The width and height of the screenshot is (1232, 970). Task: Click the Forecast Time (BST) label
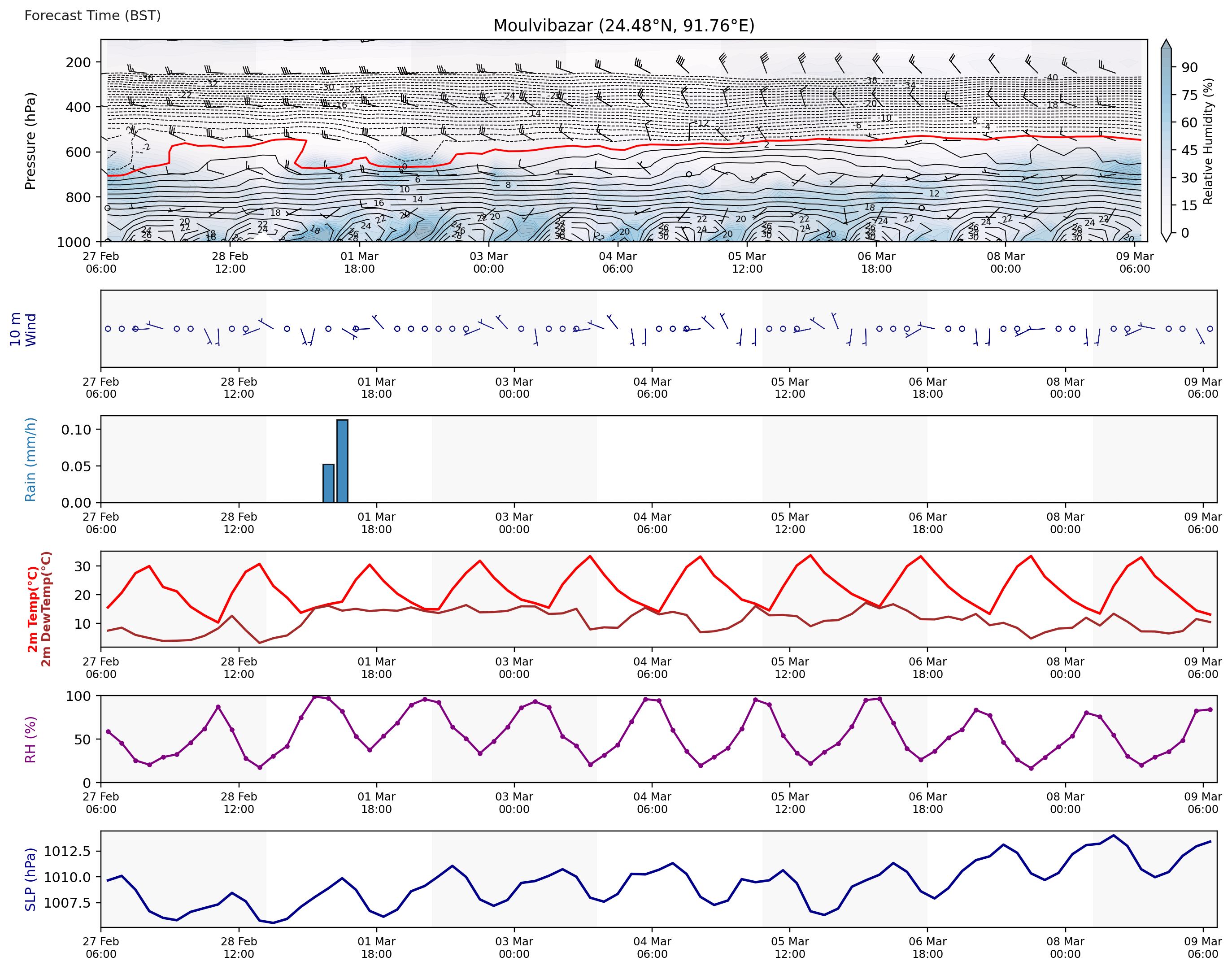pos(92,15)
